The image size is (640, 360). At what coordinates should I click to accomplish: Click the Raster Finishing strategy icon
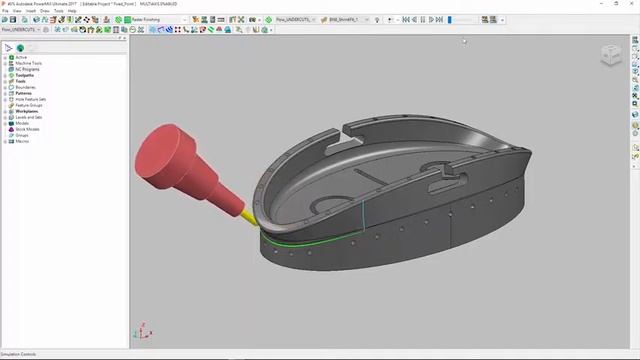(x=127, y=20)
